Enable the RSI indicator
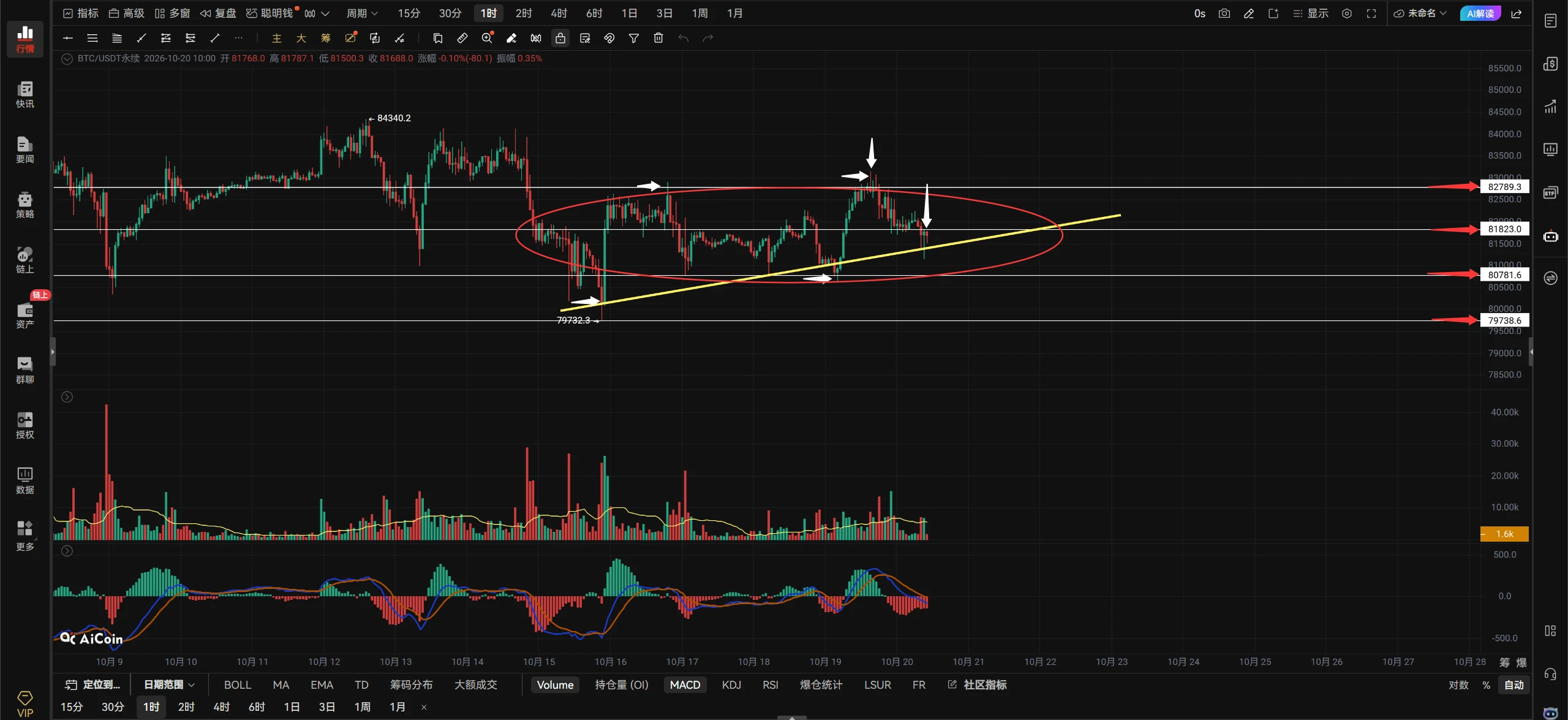This screenshot has width=1568, height=720. 771,684
